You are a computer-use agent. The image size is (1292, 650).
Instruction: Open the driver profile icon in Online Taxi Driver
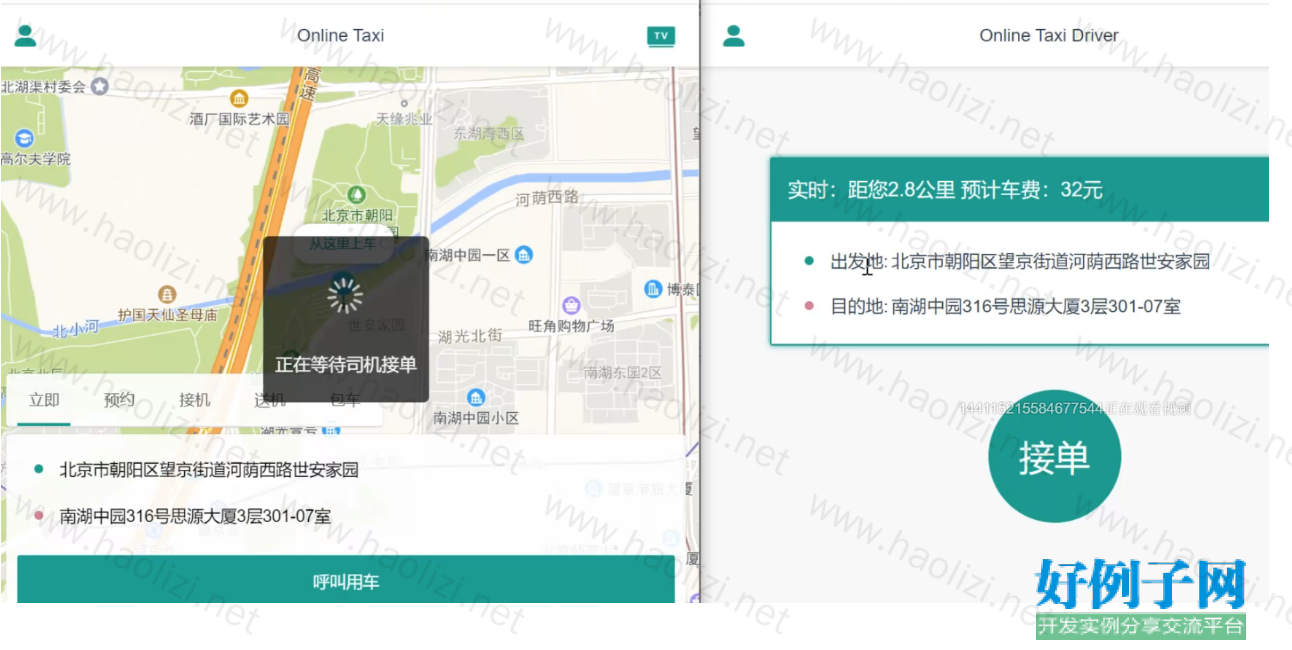[734, 36]
